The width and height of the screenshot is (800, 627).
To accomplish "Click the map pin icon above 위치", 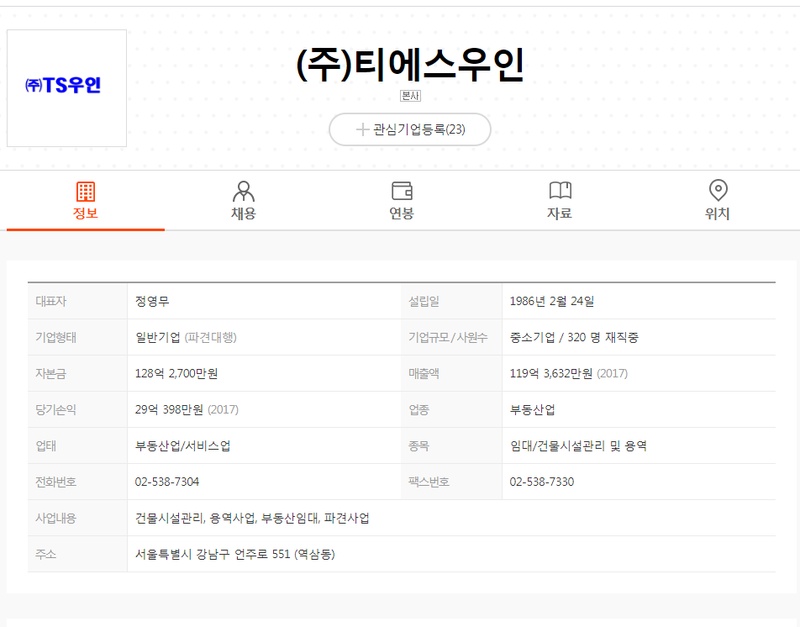I will click(x=718, y=190).
